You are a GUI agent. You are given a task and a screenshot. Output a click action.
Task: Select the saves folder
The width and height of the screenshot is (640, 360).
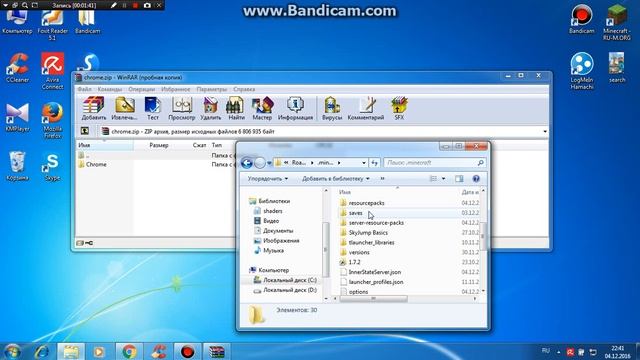coord(351,213)
